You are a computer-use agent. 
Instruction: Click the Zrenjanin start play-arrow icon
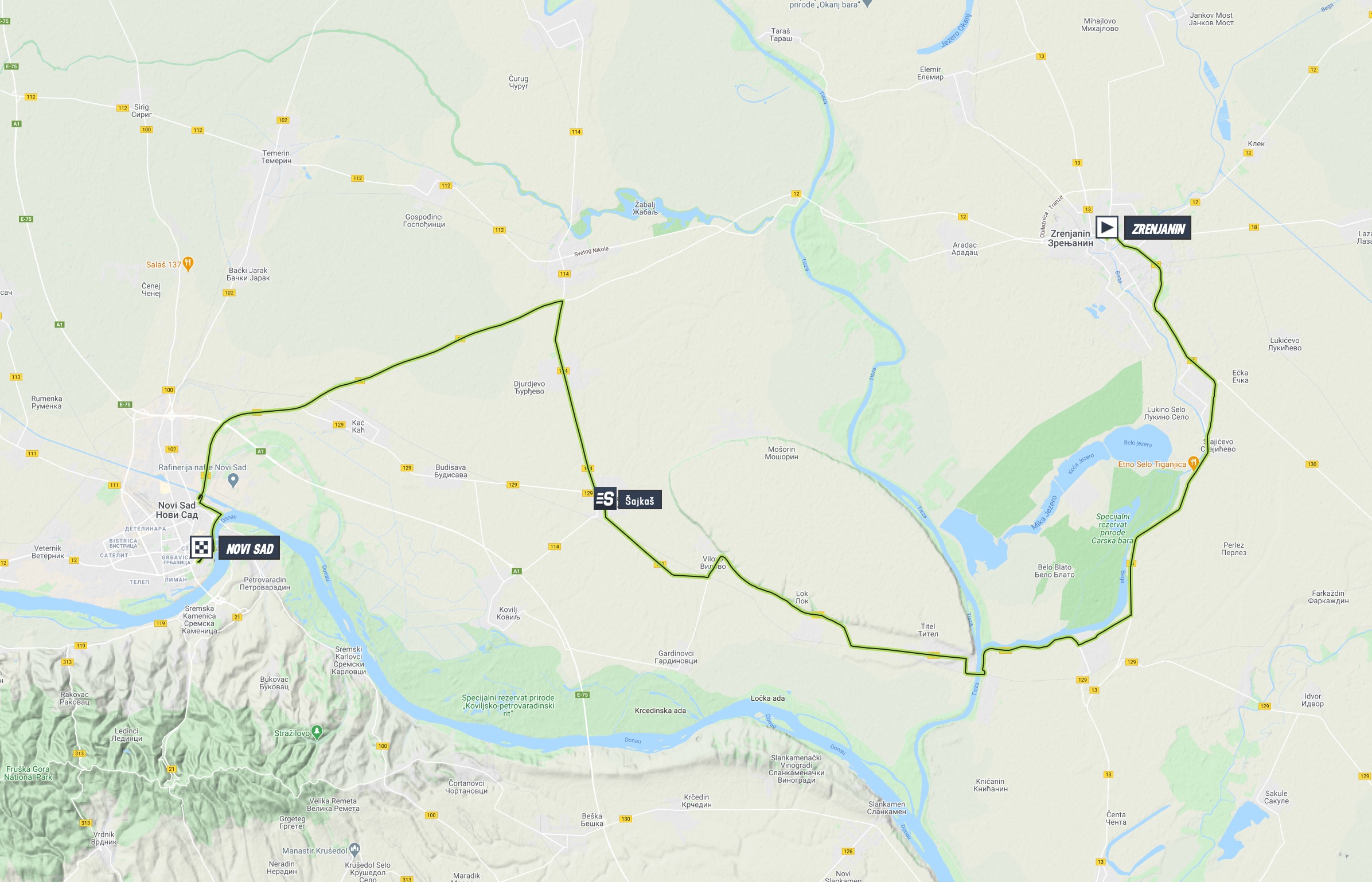1106,227
